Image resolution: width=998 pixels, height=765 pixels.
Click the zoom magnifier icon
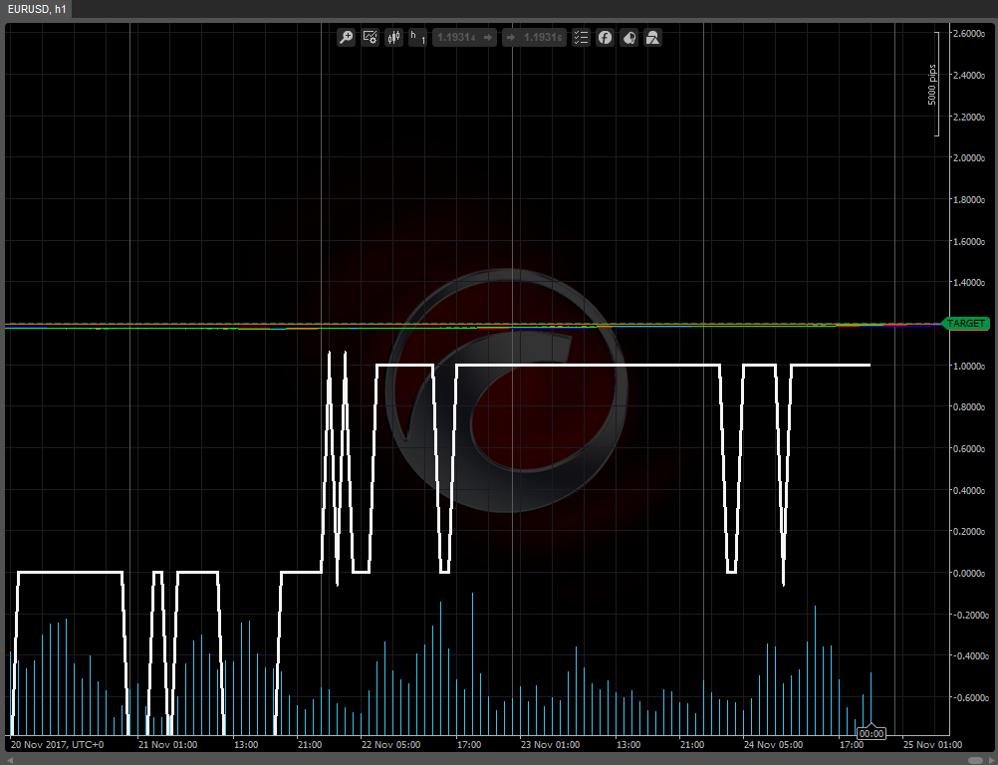click(346, 38)
